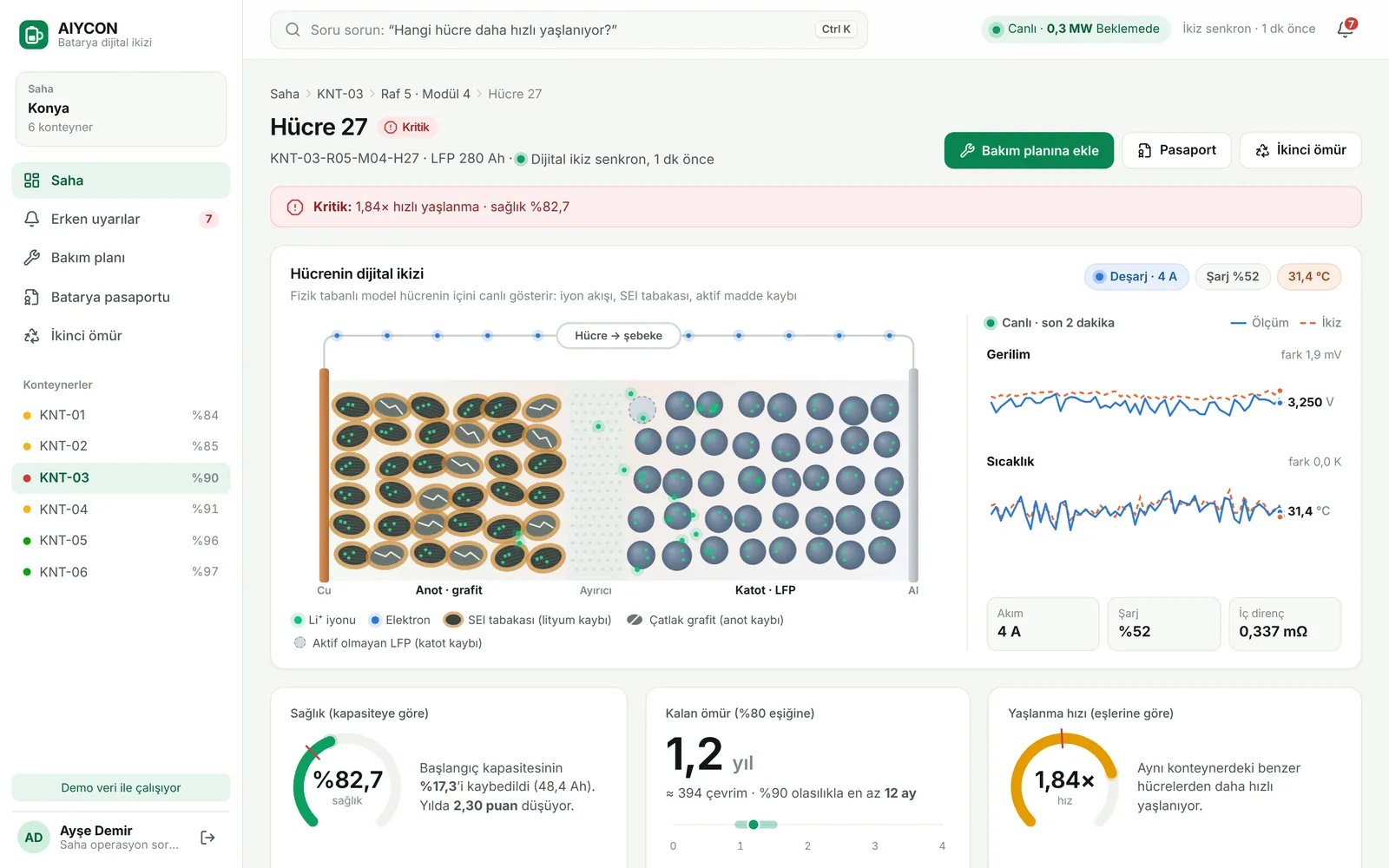Click the Hücre → şebeke label

coord(618,336)
